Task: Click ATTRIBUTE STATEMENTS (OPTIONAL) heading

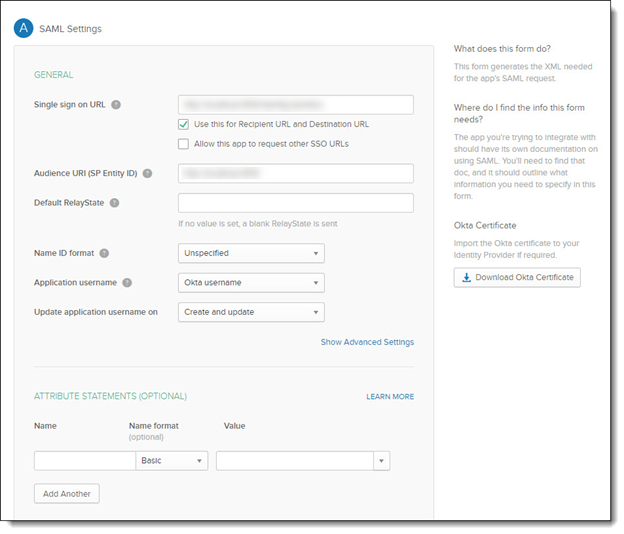Action: (x=111, y=397)
